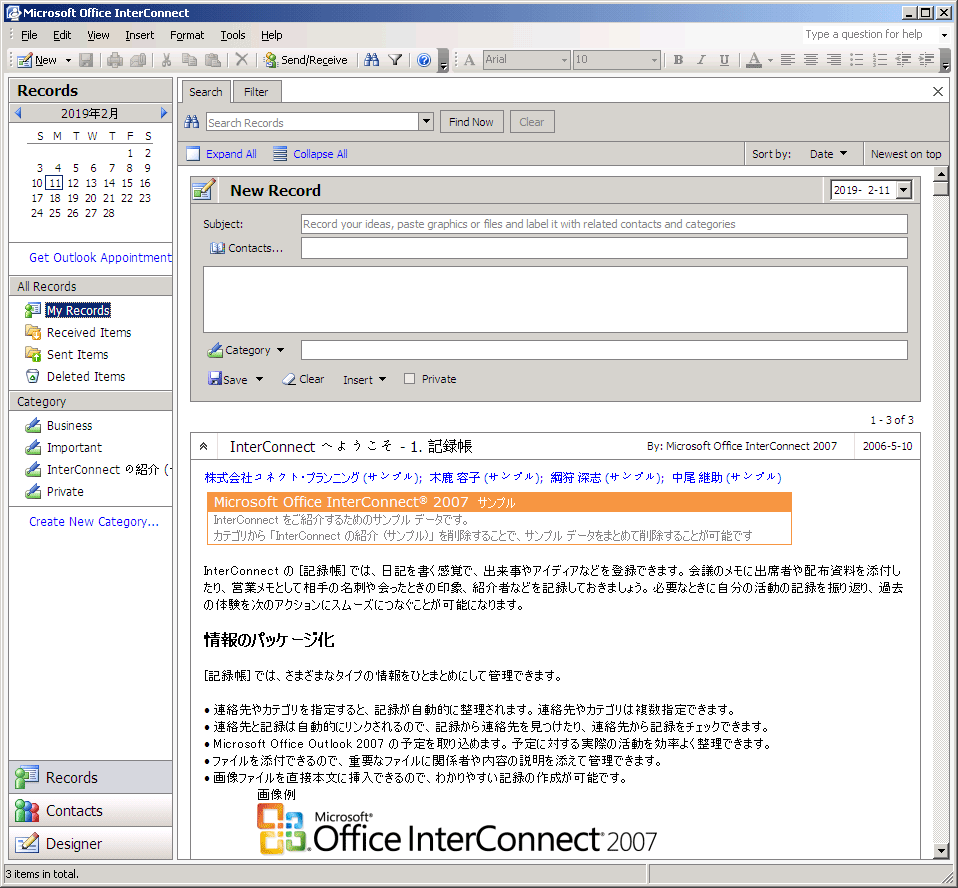Click the Find Now button

(471, 122)
